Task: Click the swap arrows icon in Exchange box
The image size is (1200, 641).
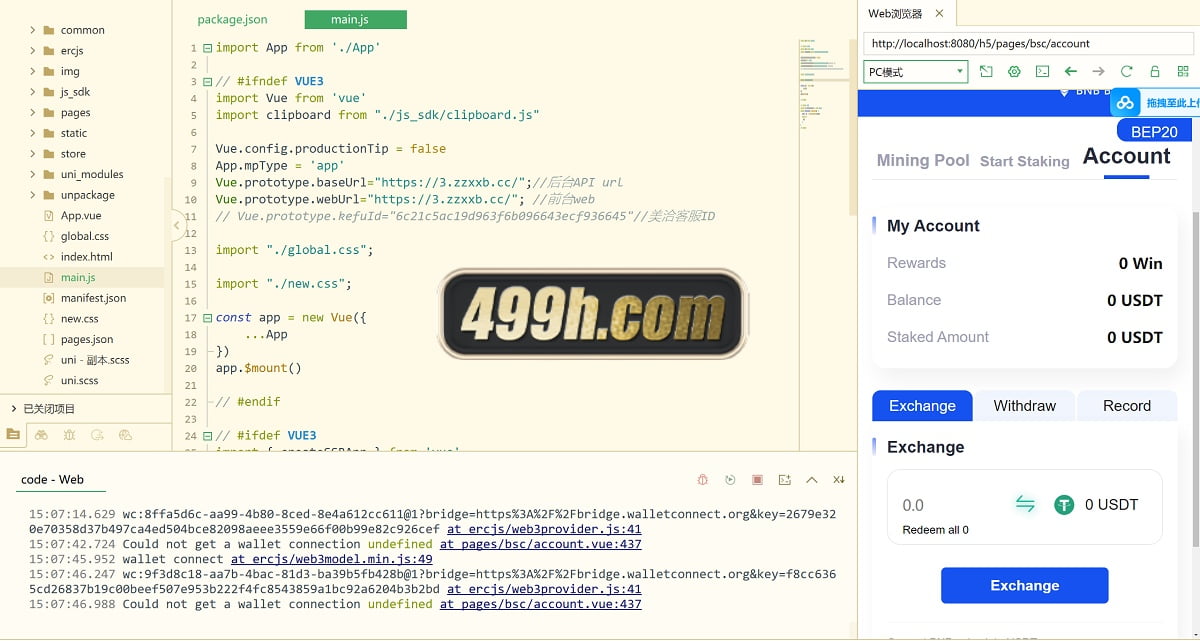Action: [x=1025, y=504]
